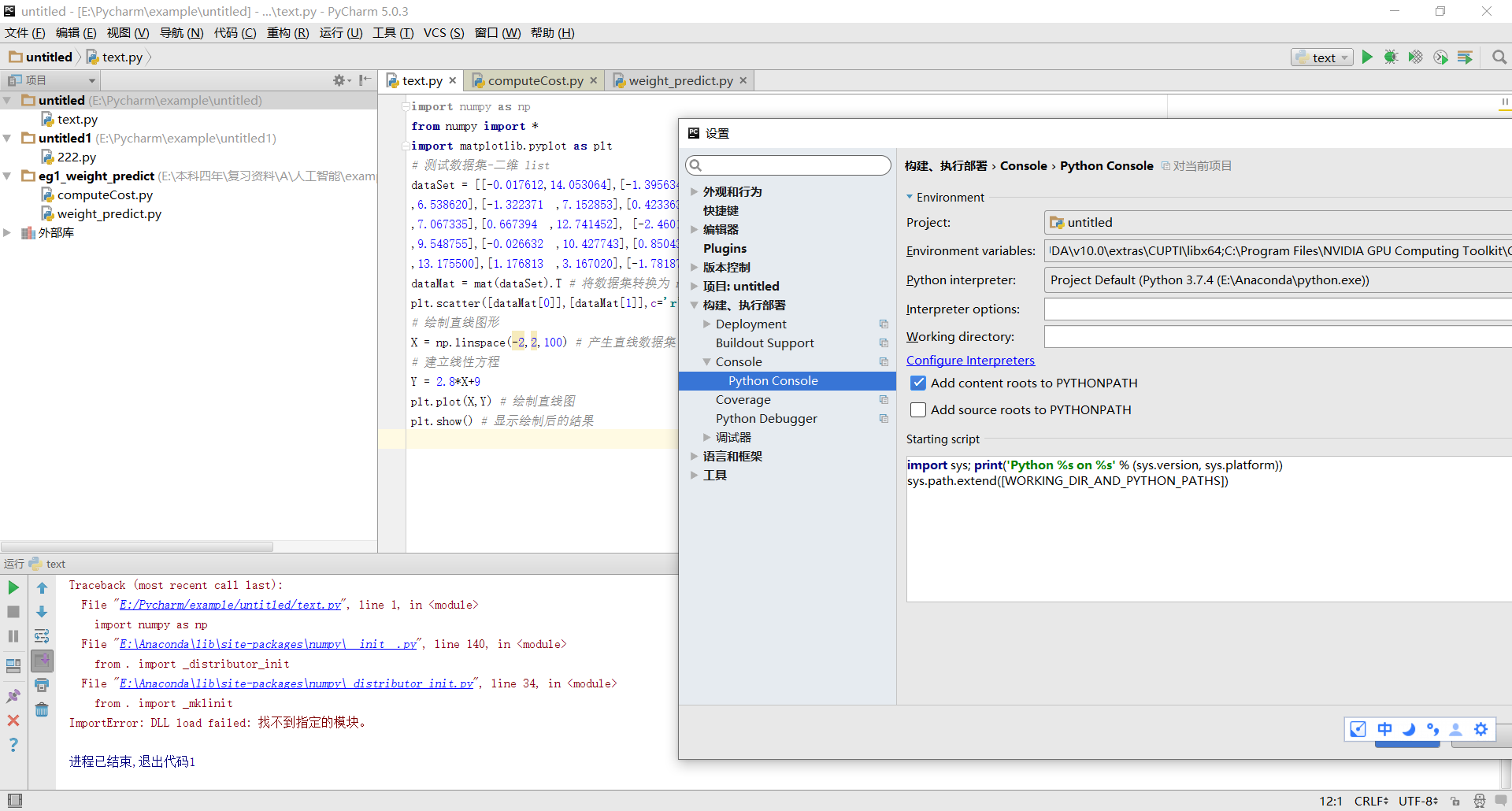Collapse the eg1_weight_predict tree node
This screenshot has width=1512, height=811.
click(x=7, y=176)
